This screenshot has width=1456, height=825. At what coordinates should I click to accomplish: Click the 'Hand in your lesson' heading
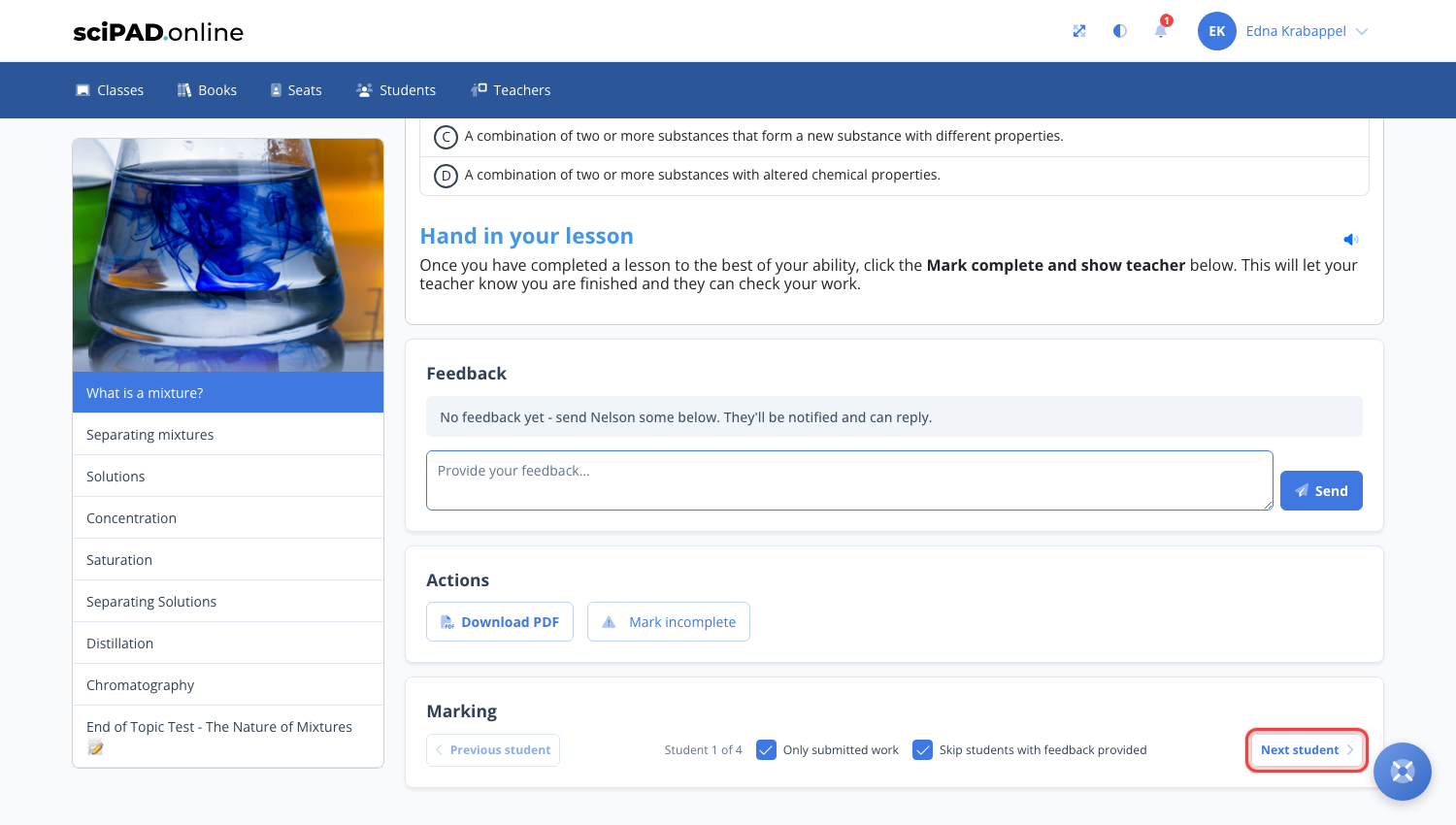526,236
